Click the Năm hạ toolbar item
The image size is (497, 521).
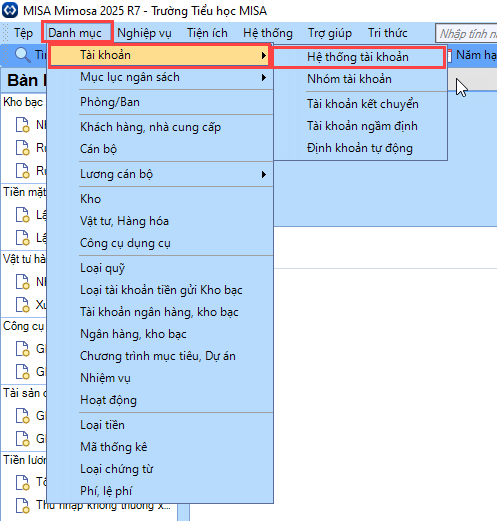coord(473,55)
